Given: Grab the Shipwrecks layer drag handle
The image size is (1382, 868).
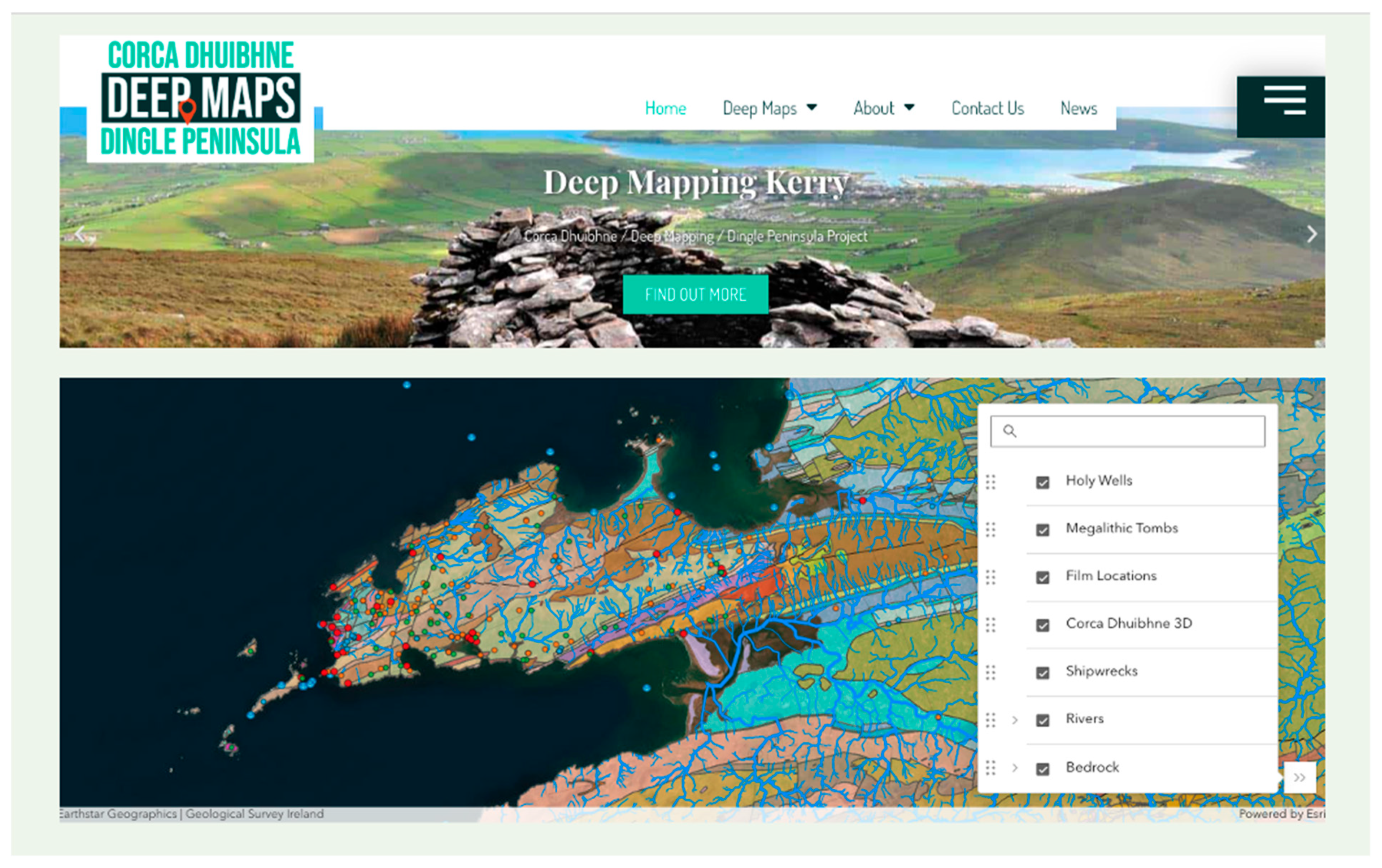Looking at the screenshot, I should point(990,672).
